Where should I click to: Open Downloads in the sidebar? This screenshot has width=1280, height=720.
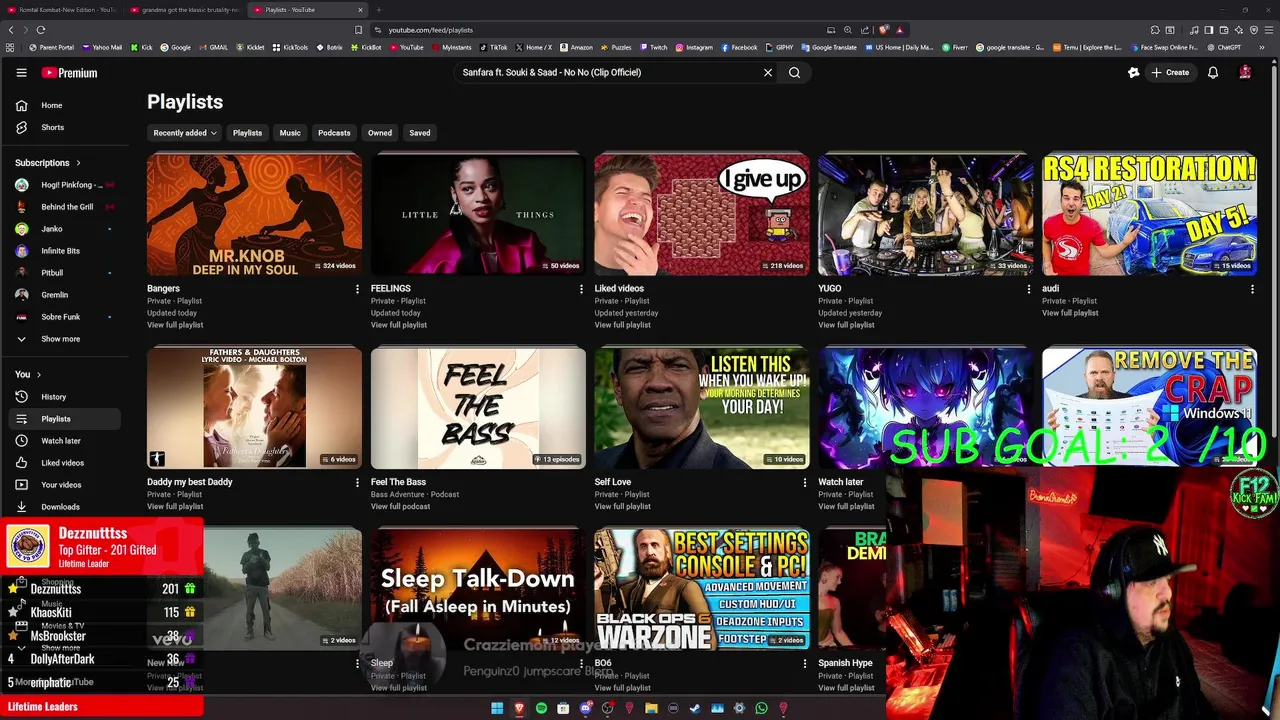[65, 507]
